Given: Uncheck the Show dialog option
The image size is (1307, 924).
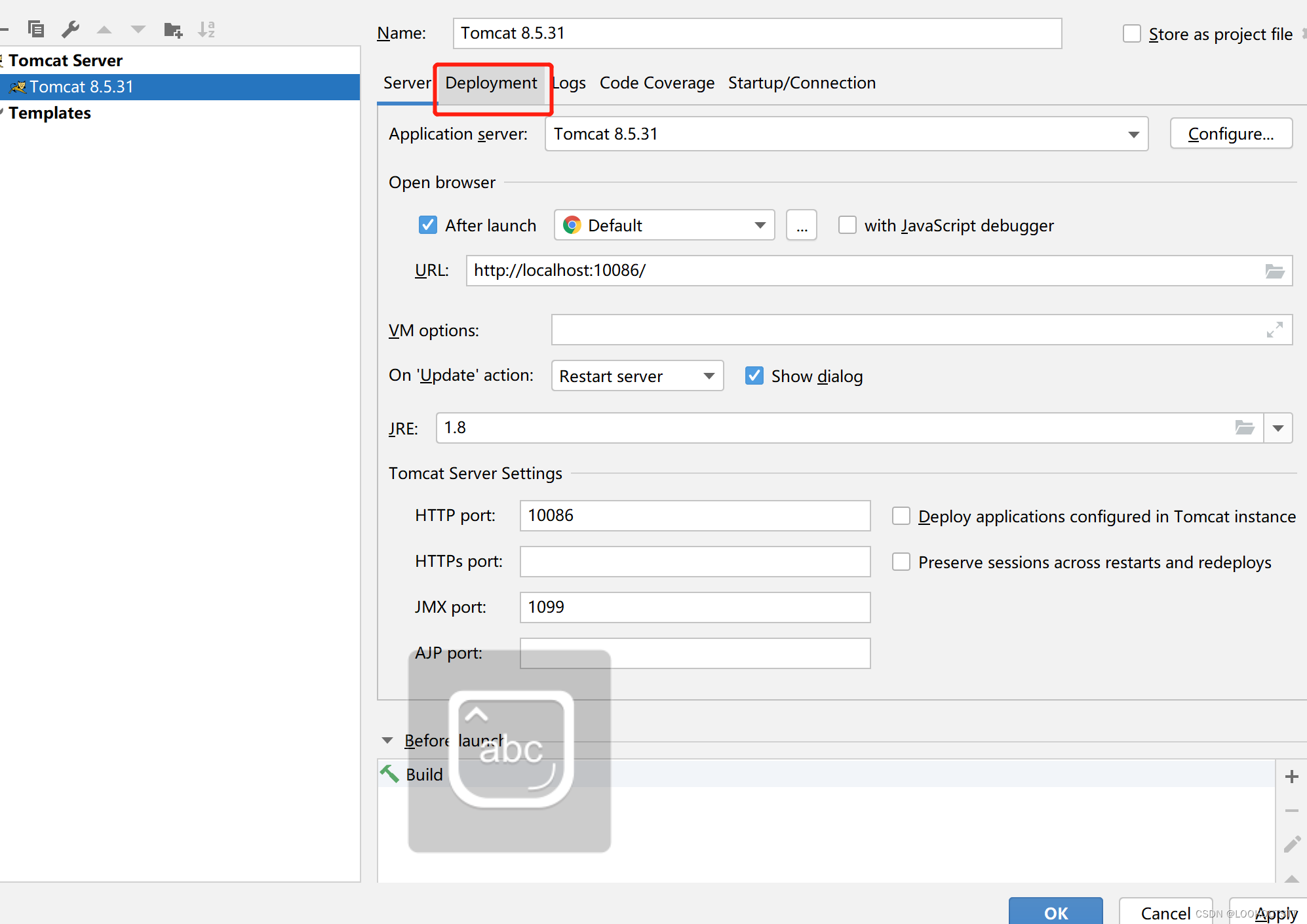Looking at the screenshot, I should [754, 375].
